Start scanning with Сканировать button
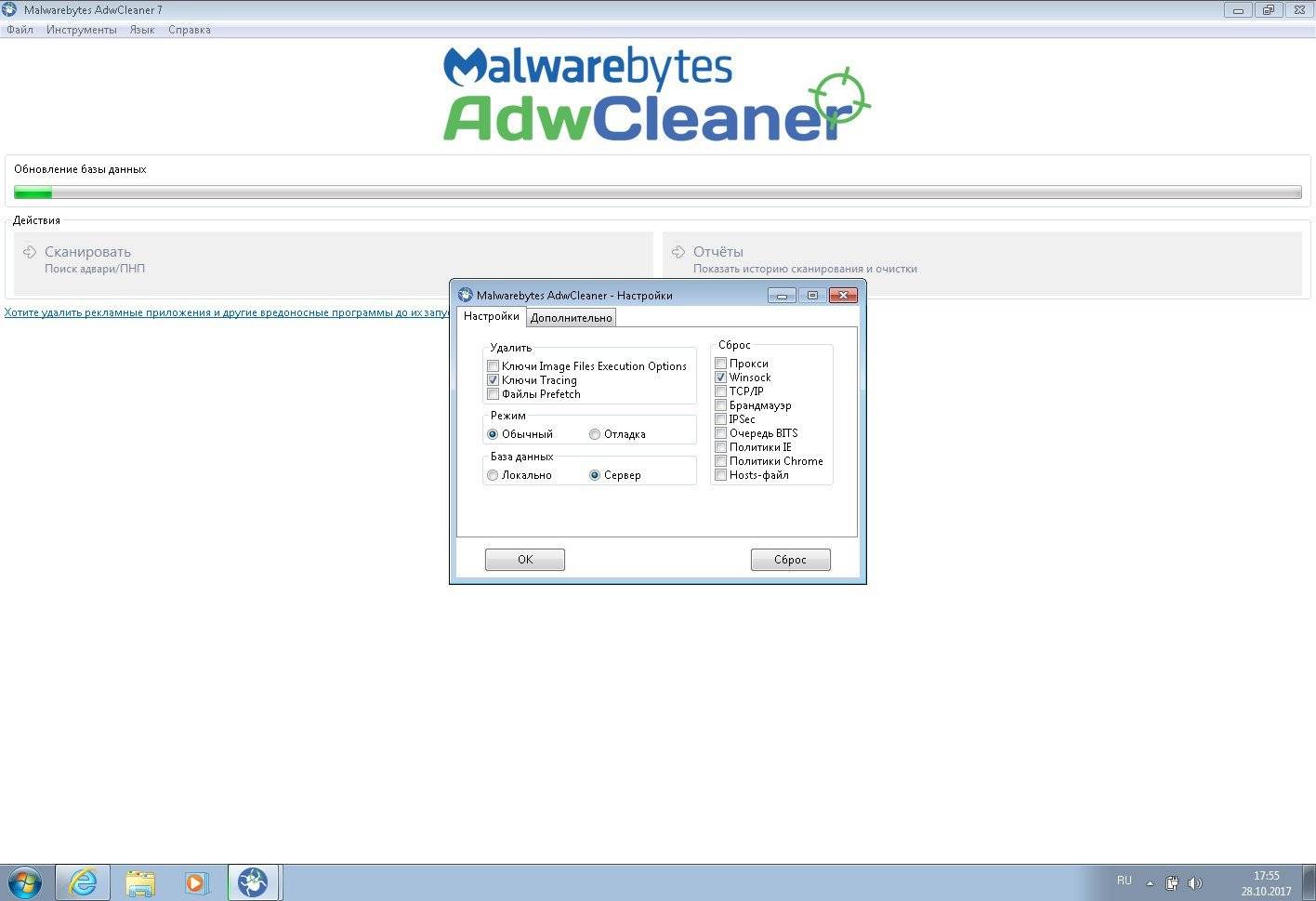The image size is (1316, 901). pyautogui.click(x=334, y=263)
